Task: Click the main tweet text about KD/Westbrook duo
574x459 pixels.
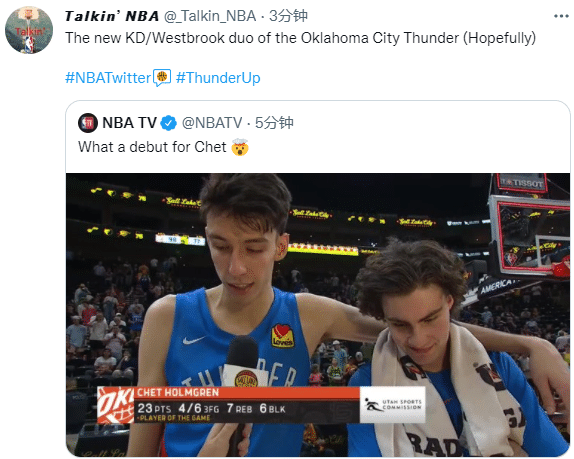Action: [x=300, y=38]
